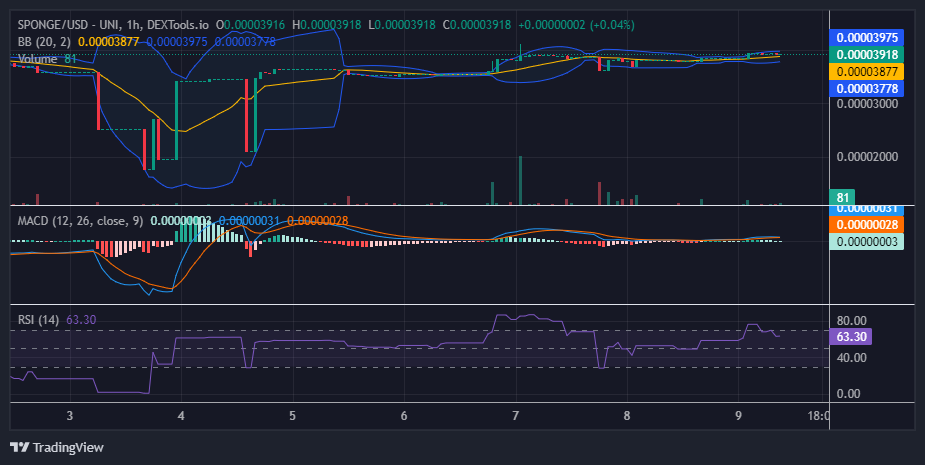Click the blue 0.00003975 price axis tag

click(866, 37)
